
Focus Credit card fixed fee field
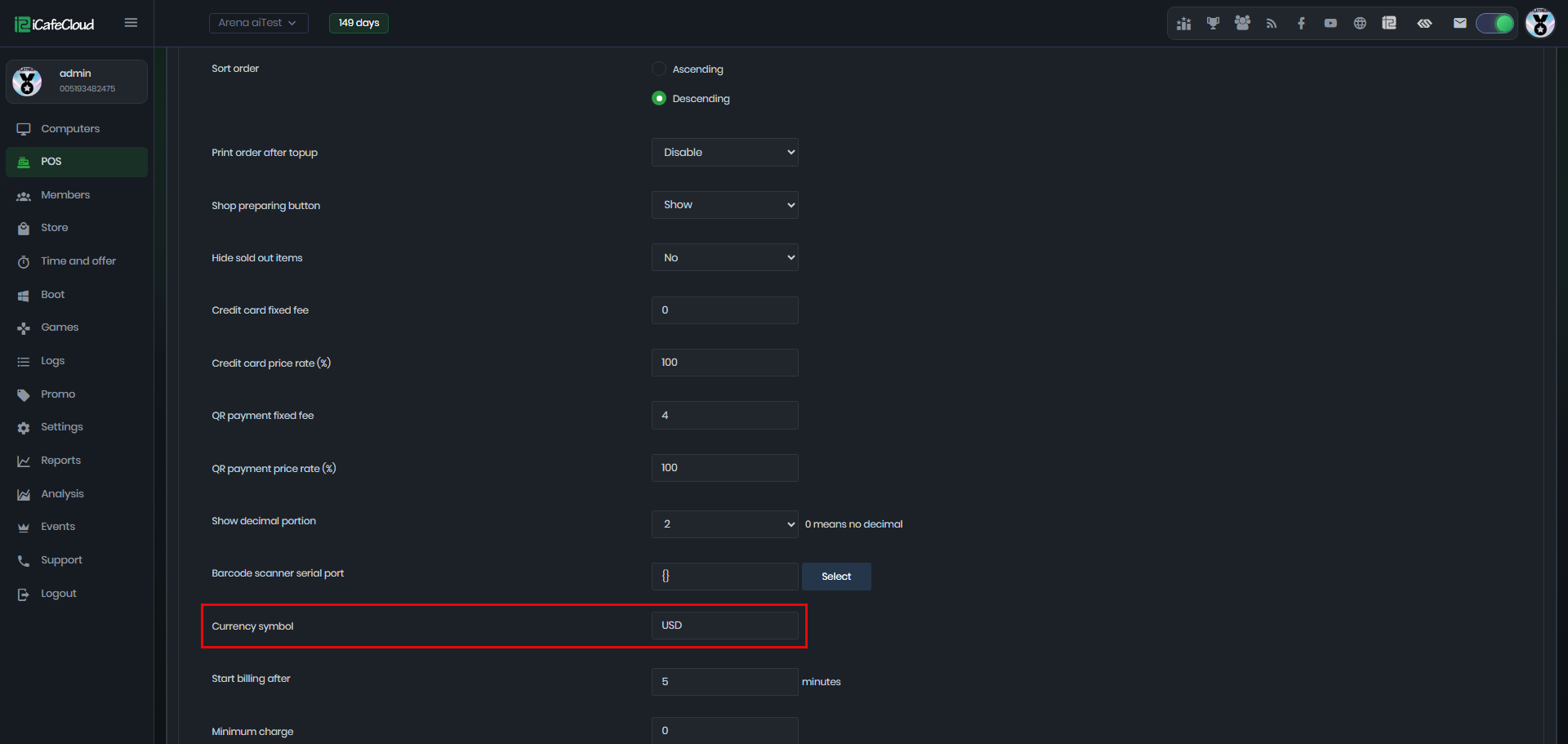coord(724,310)
